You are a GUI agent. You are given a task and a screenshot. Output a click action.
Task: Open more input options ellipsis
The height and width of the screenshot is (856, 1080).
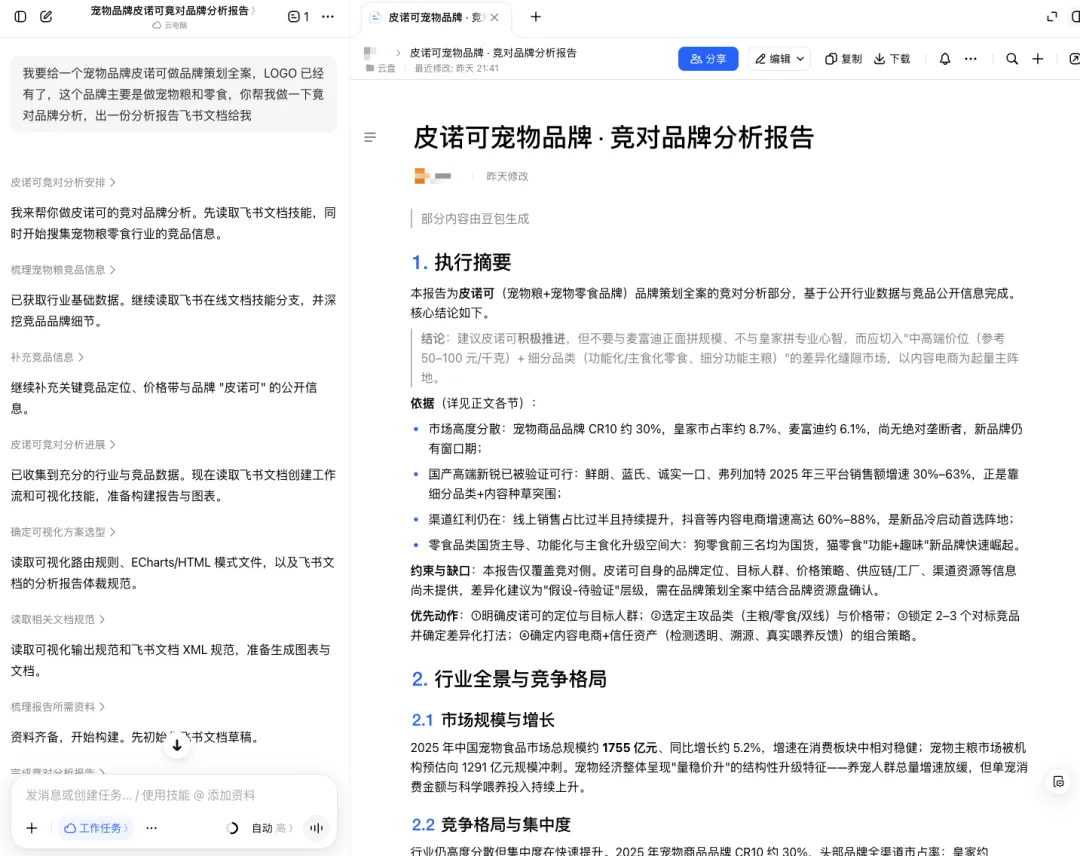point(152,828)
